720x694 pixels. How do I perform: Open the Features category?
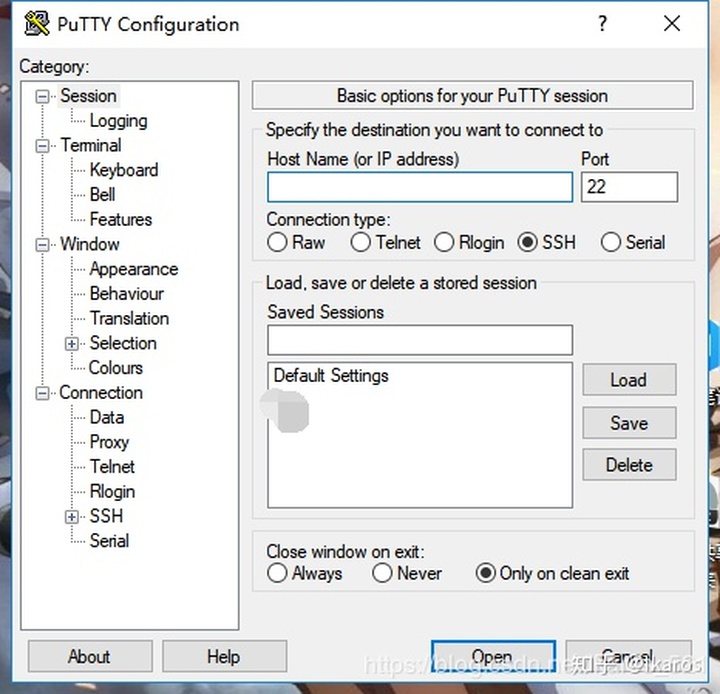click(121, 220)
